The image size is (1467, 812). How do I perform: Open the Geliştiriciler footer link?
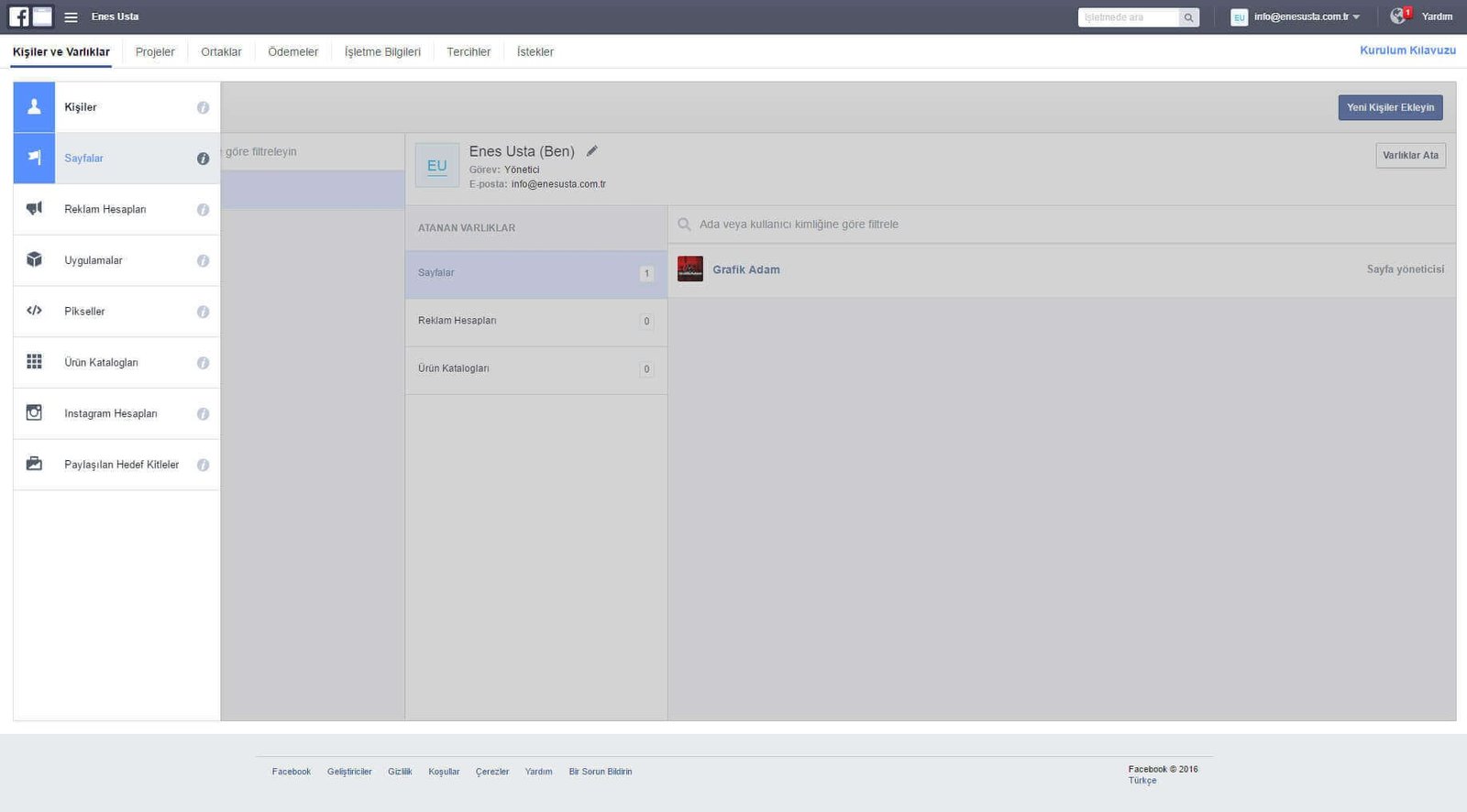click(349, 772)
